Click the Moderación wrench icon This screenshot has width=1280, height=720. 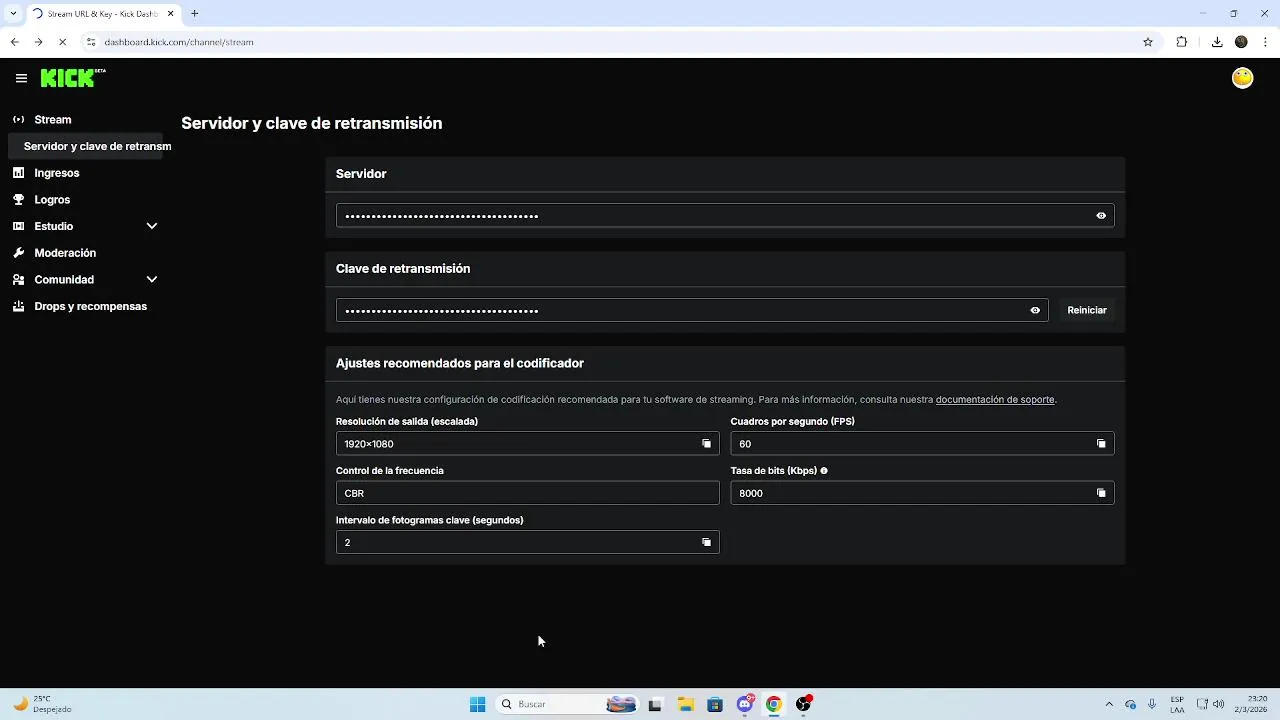(x=18, y=253)
